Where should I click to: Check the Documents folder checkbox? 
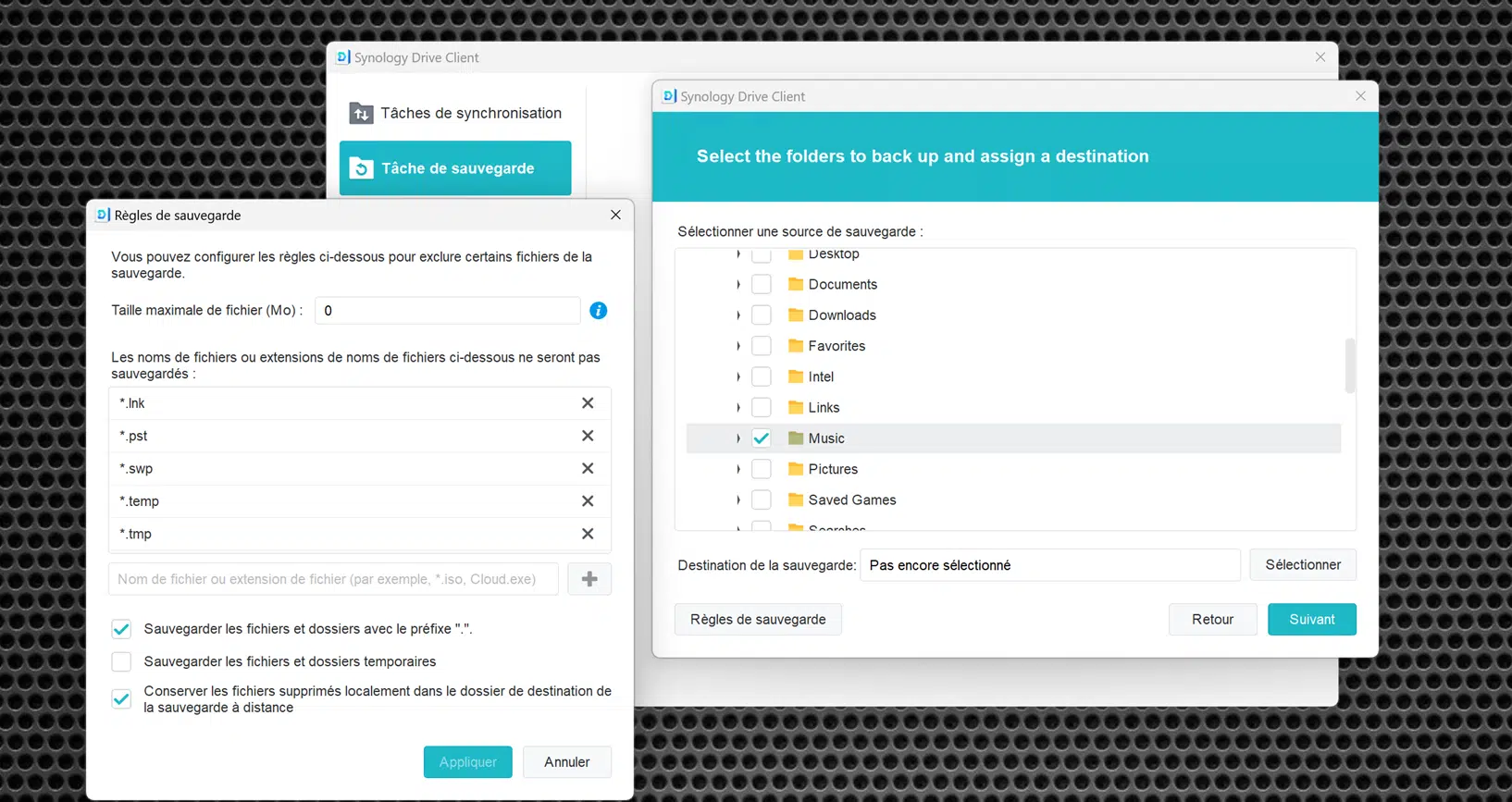point(762,284)
